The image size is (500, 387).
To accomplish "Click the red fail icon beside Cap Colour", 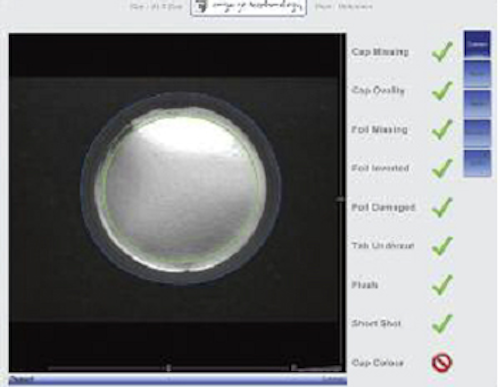I will tap(442, 363).
